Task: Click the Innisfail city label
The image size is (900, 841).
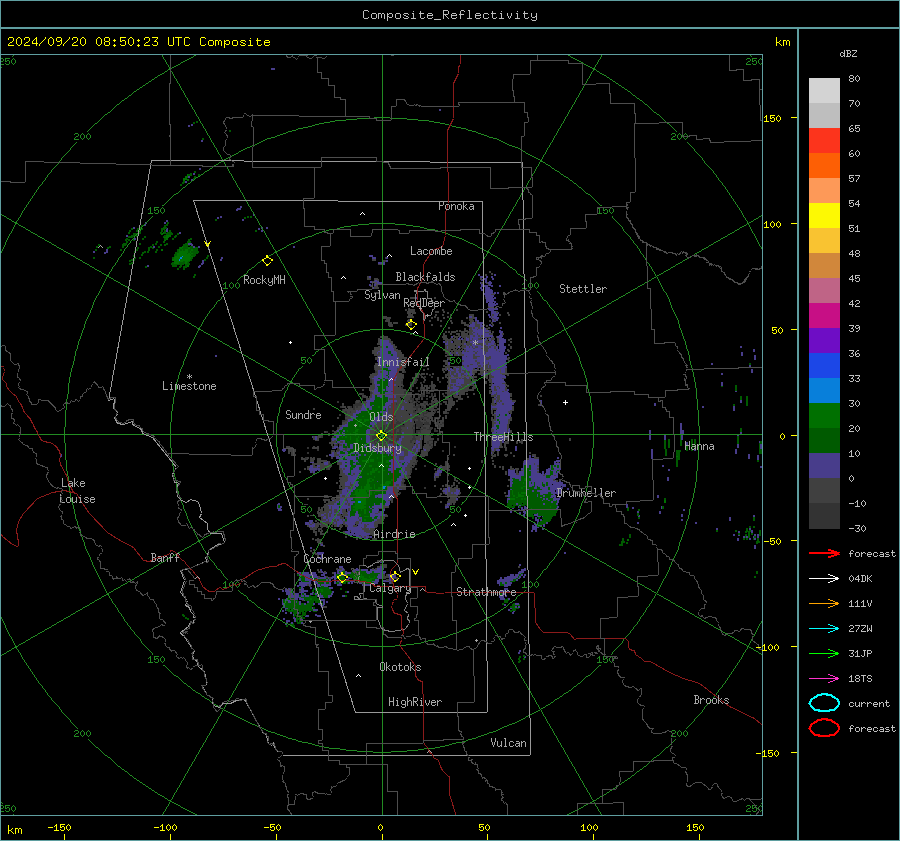Action: tap(403, 362)
